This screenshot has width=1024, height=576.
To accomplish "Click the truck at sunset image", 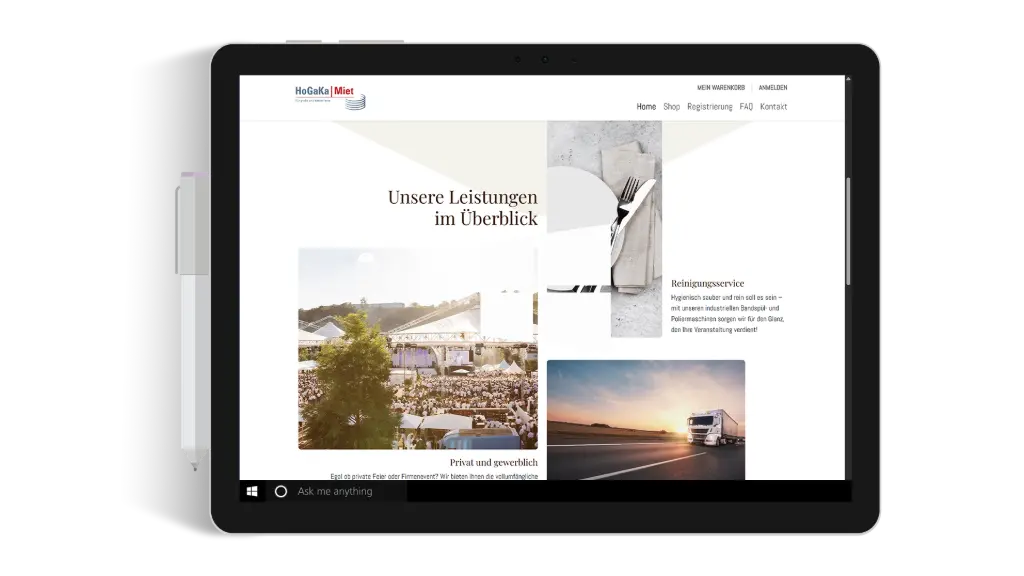I will pos(645,419).
